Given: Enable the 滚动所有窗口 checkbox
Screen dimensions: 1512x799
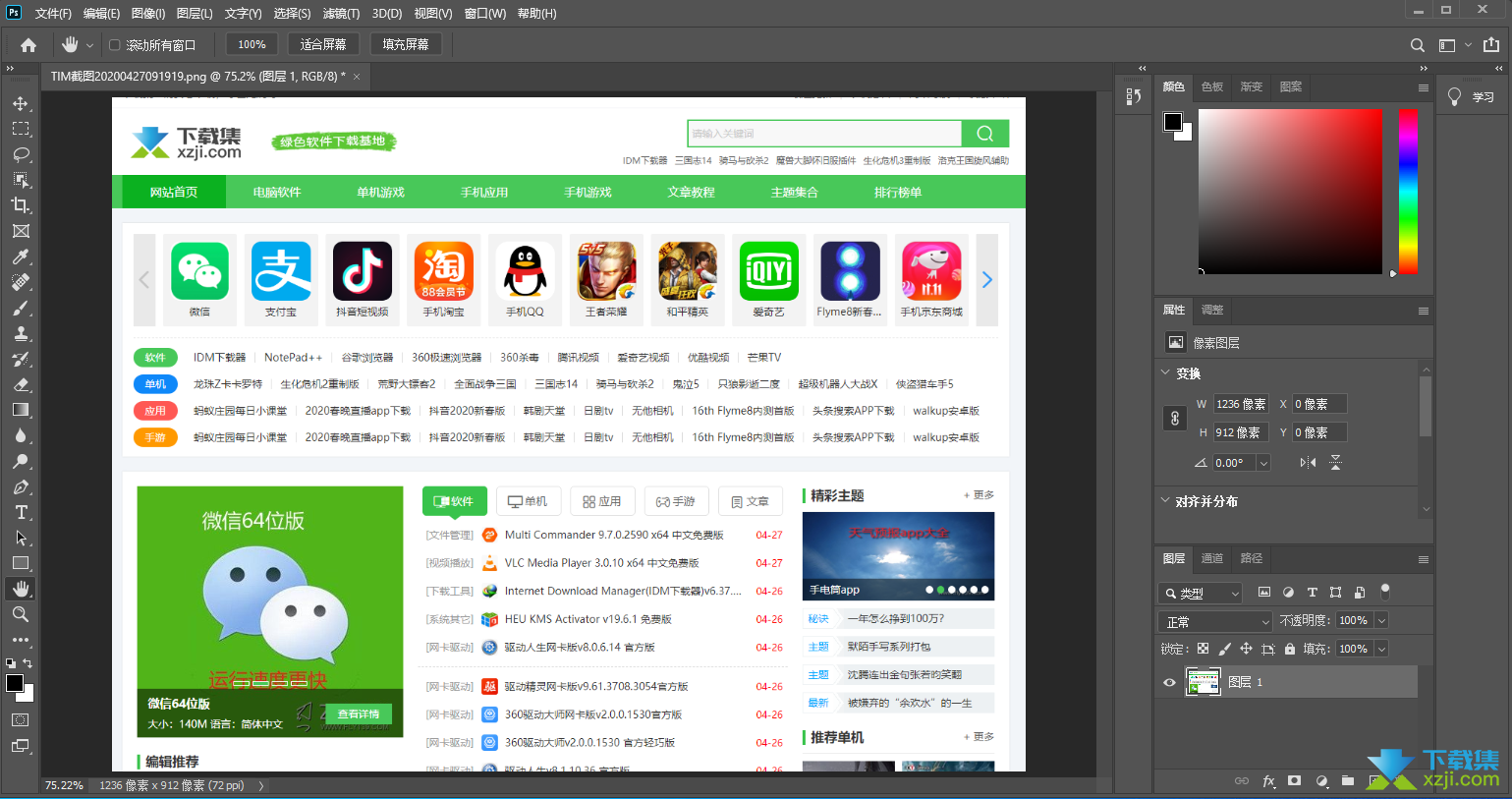Looking at the screenshot, I should (x=115, y=45).
